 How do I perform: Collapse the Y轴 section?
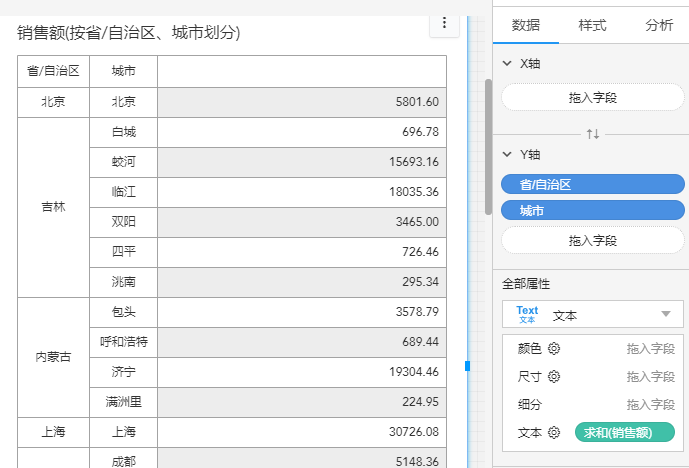pos(507,154)
